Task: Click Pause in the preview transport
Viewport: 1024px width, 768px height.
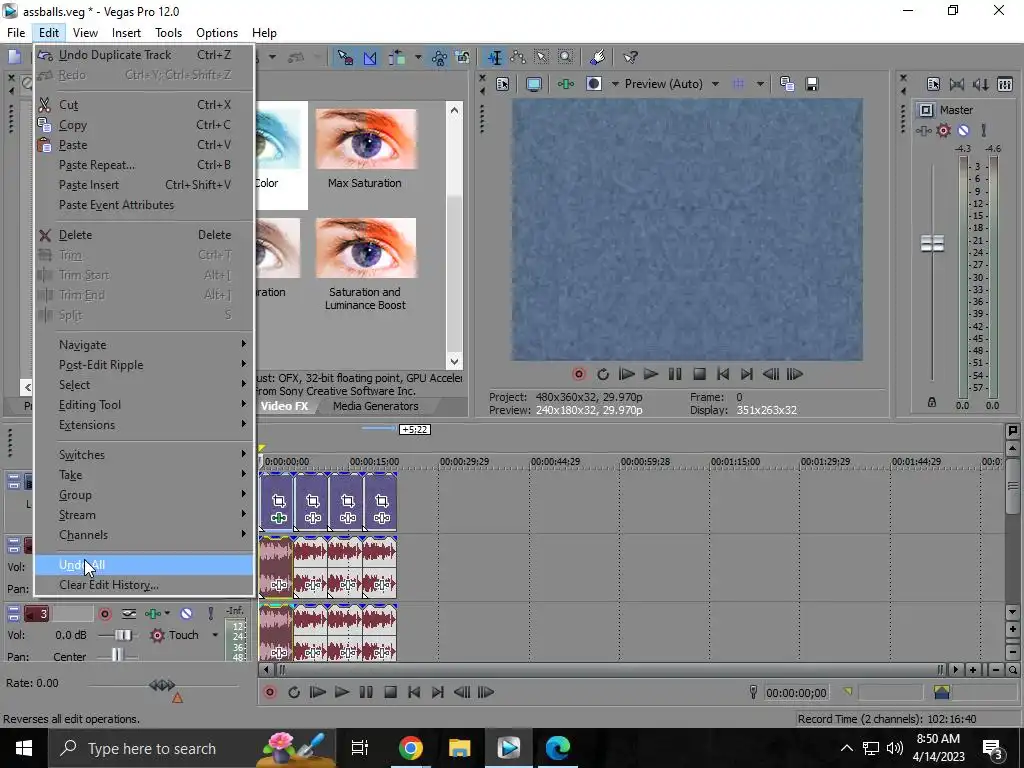Action: (675, 374)
